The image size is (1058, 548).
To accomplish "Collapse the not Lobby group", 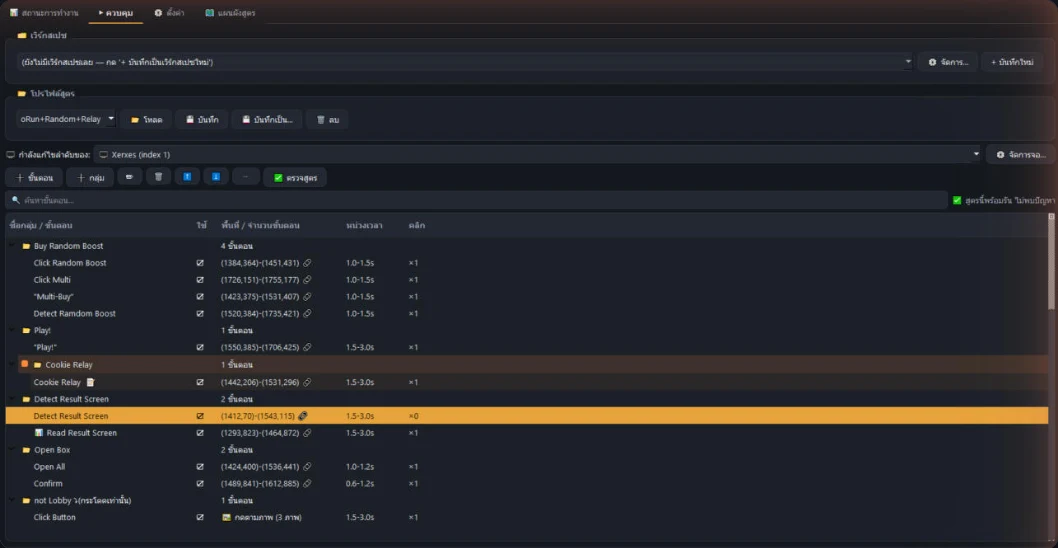I will click(x=11, y=501).
